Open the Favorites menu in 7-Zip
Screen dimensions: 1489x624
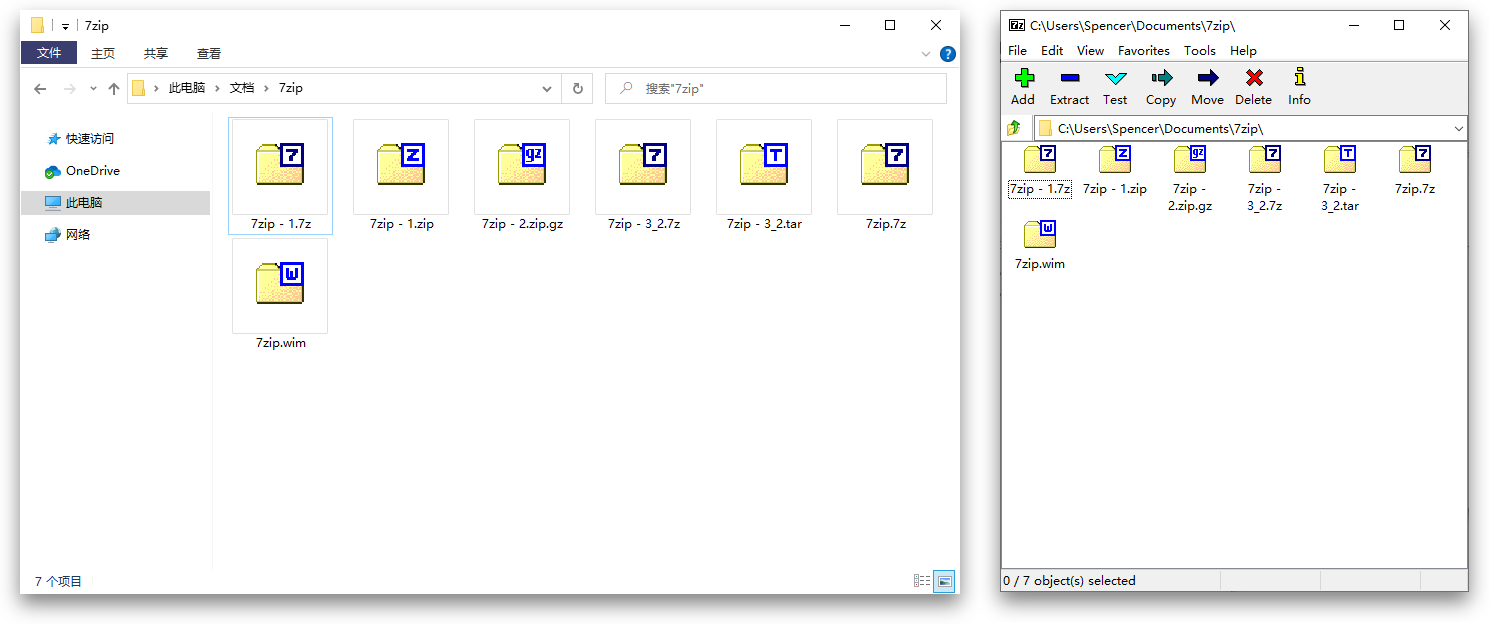[x=1144, y=51]
